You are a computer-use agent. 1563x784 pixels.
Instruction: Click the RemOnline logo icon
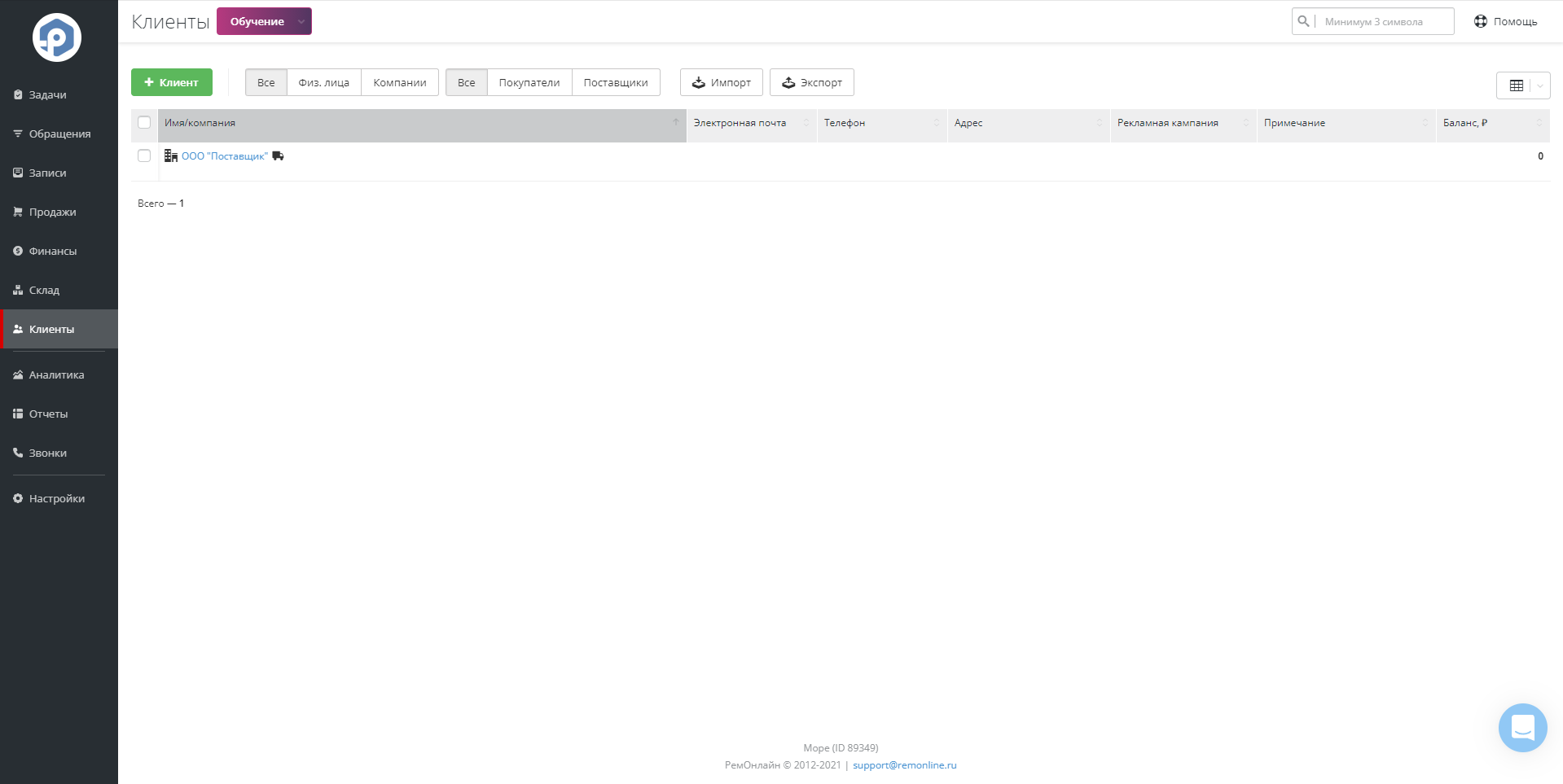(x=57, y=37)
